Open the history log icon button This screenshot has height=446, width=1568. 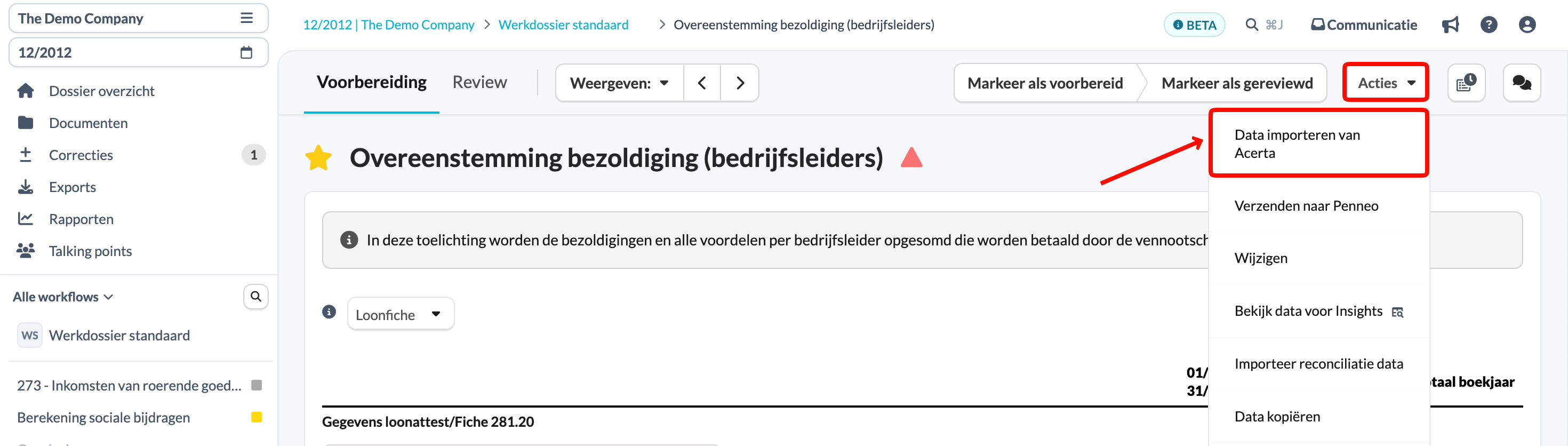[x=1466, y=83]
